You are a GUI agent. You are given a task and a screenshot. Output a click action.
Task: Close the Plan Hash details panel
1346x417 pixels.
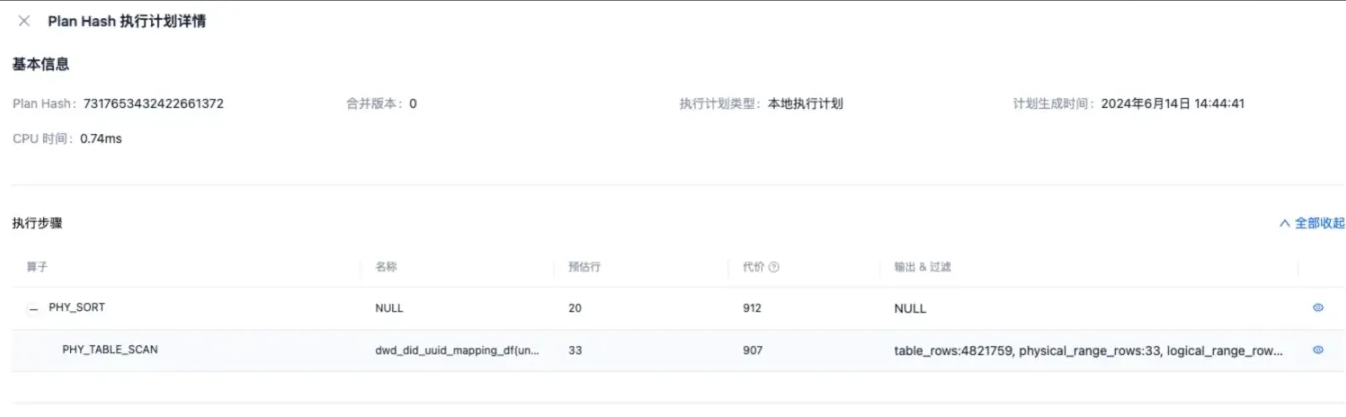pyautogui.click(x=24, y=21)
